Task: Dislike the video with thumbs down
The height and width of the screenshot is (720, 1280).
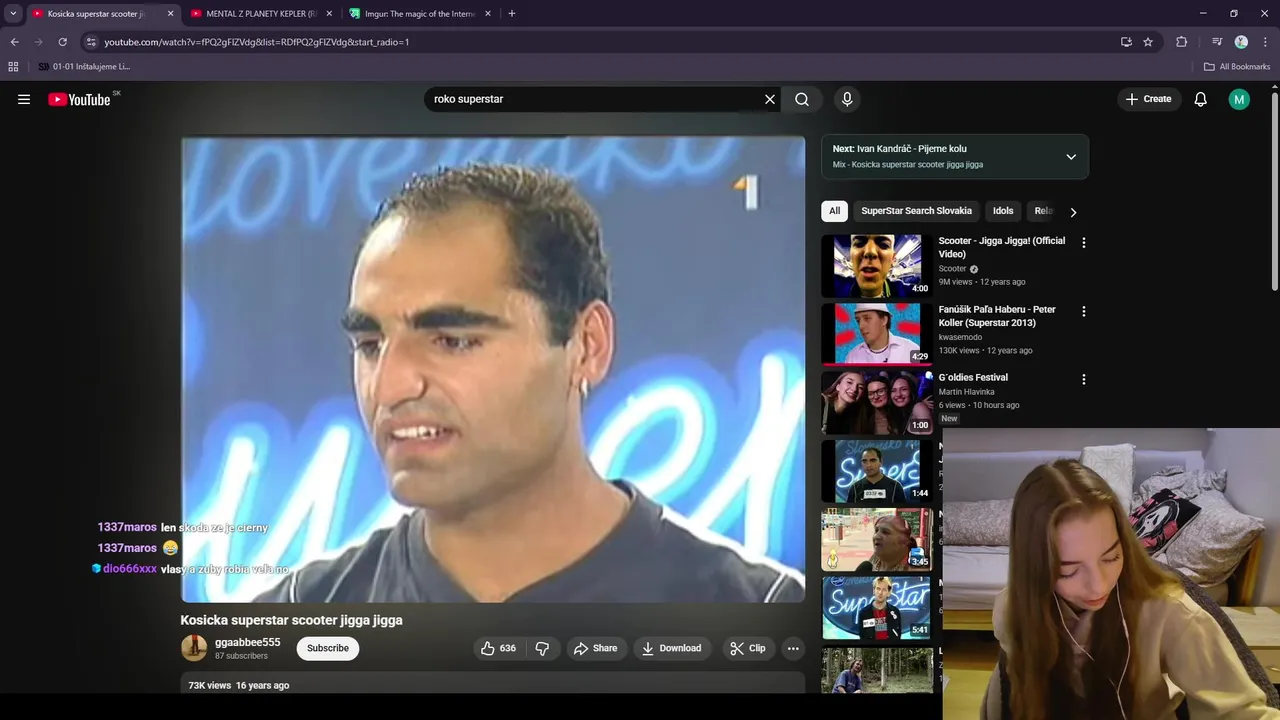Action: pos(542,648)
